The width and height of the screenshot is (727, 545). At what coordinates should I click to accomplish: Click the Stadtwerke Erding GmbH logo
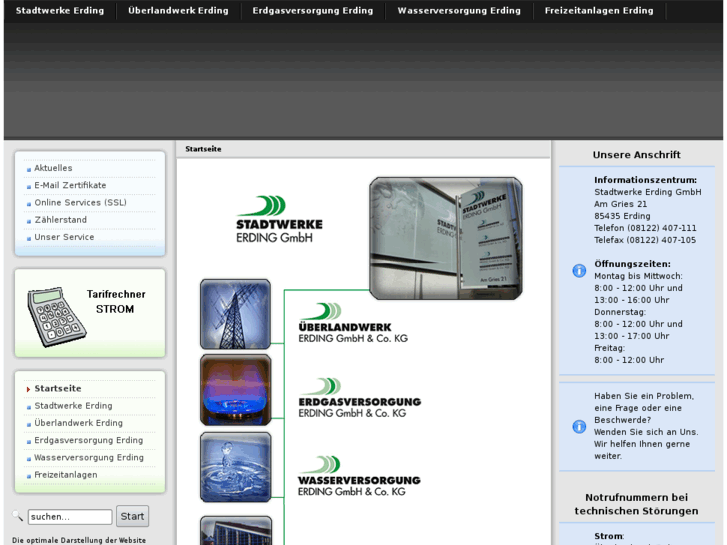(x=279, y=219)
